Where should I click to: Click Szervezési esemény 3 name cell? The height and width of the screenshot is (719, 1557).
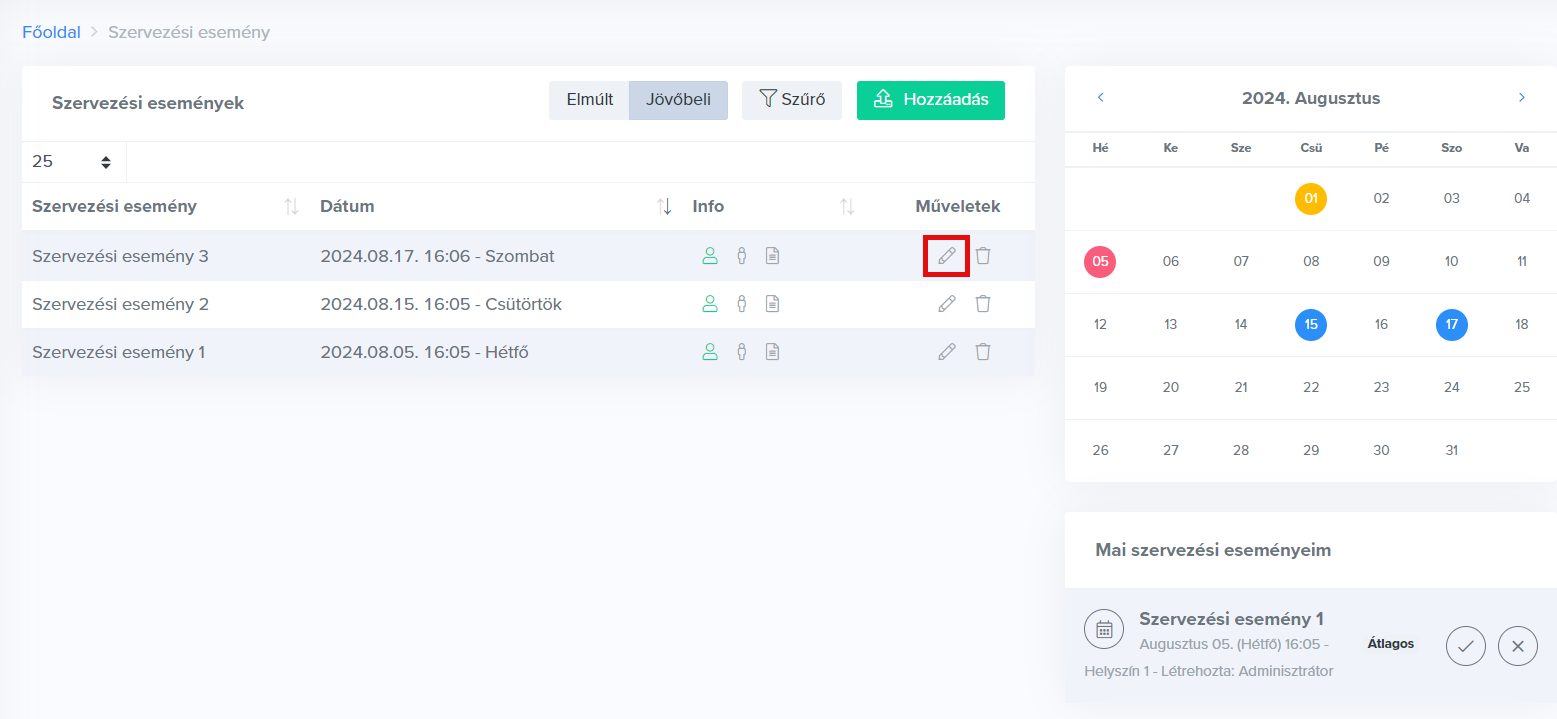tap(120, 256)
